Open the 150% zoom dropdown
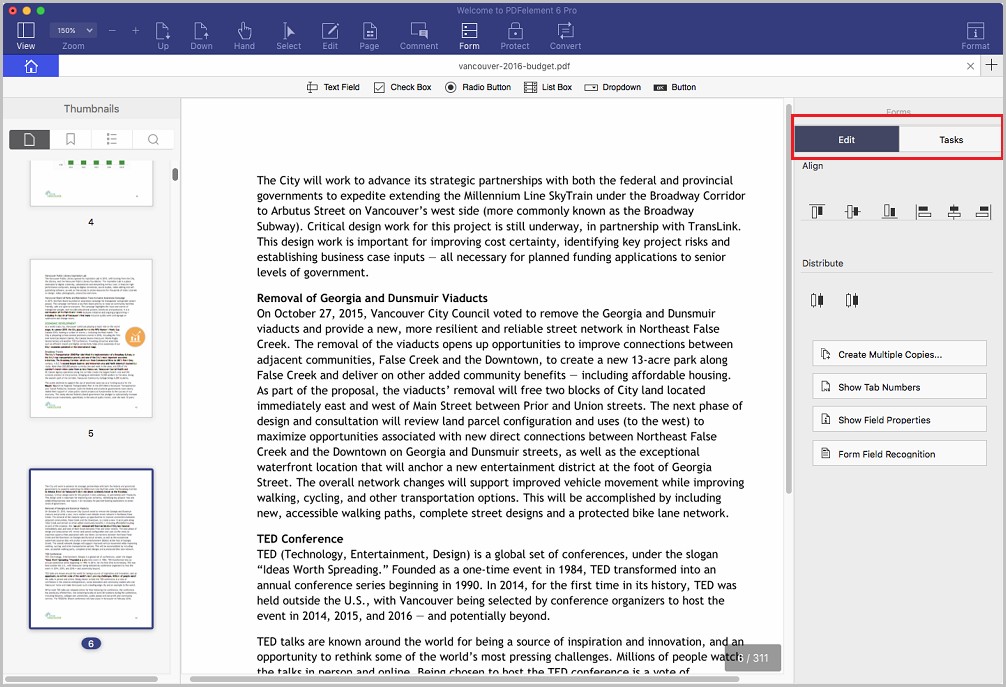Image resolution: width=1006 pixels, height=687 pixels. click(73, 30)
